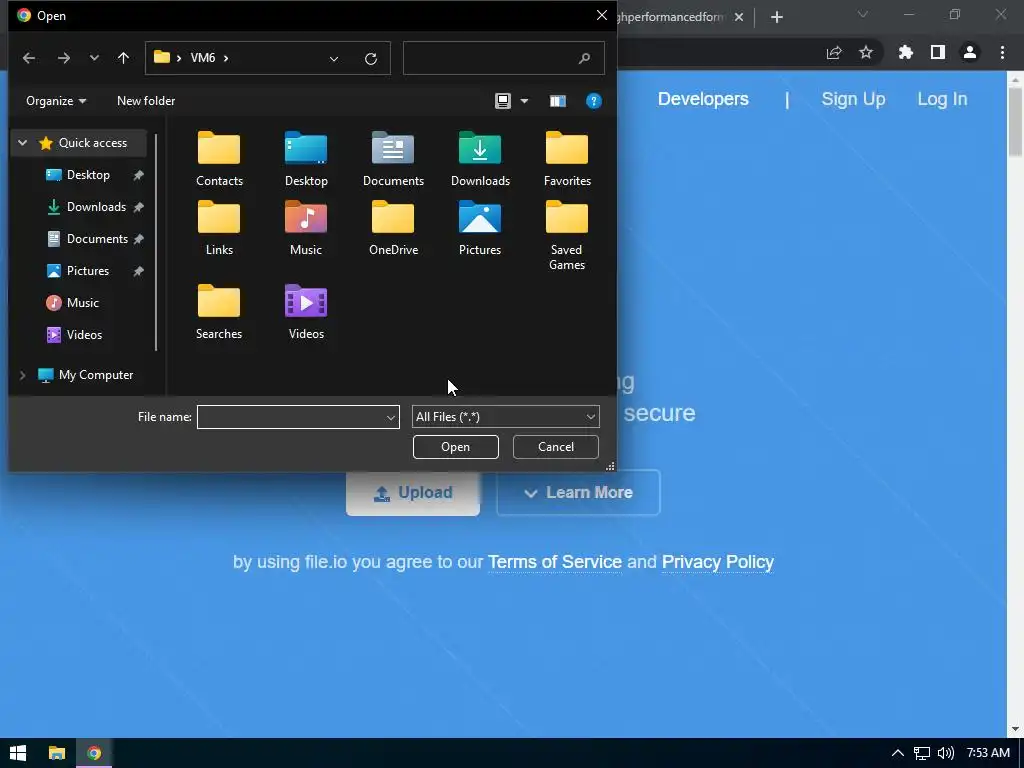
Task: Cancel the Open dialog
Action: [x=556, y=447]
